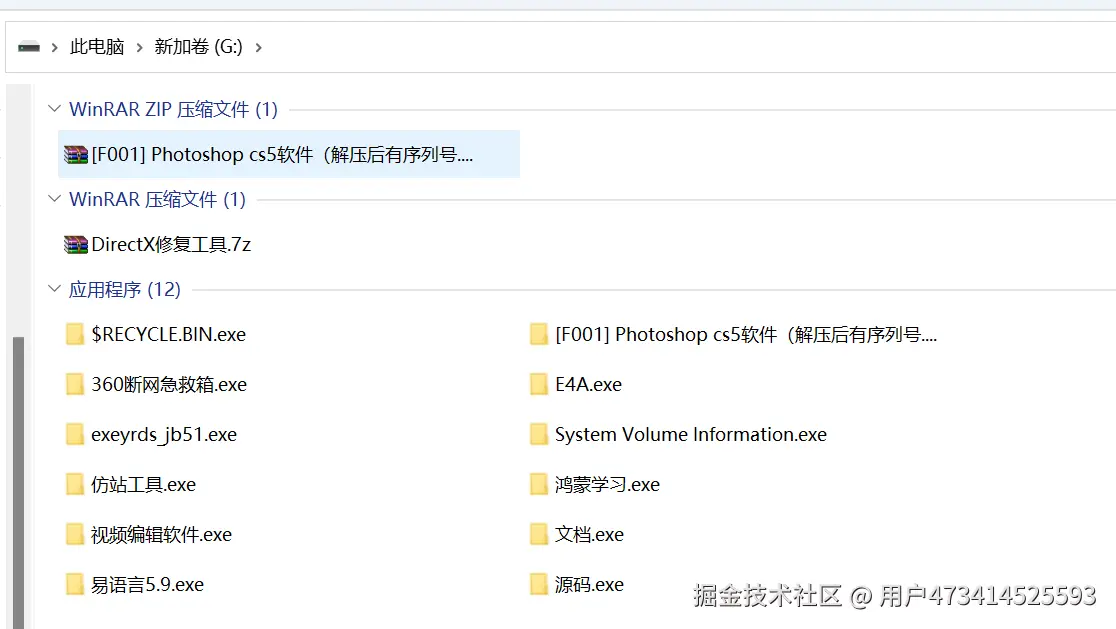Click the WinRAR icon of DirectX修复工具.7z
Screen dimensions: 1116x629
75,245
